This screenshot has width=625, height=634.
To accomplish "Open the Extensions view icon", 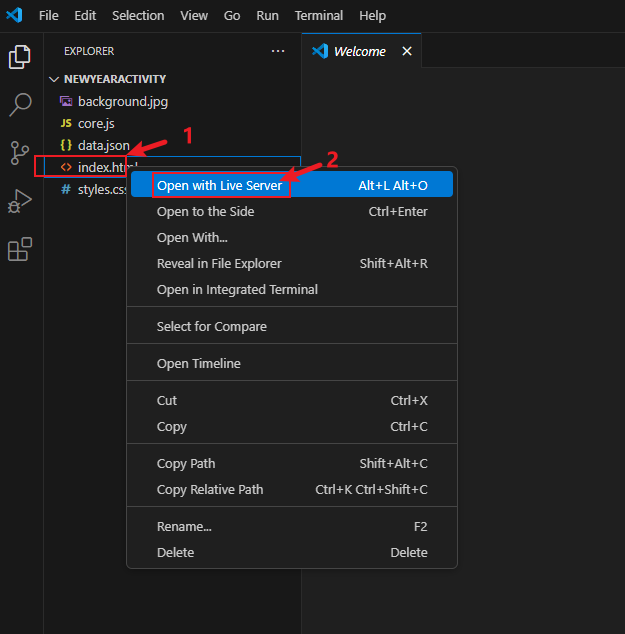I will [20, 249].
